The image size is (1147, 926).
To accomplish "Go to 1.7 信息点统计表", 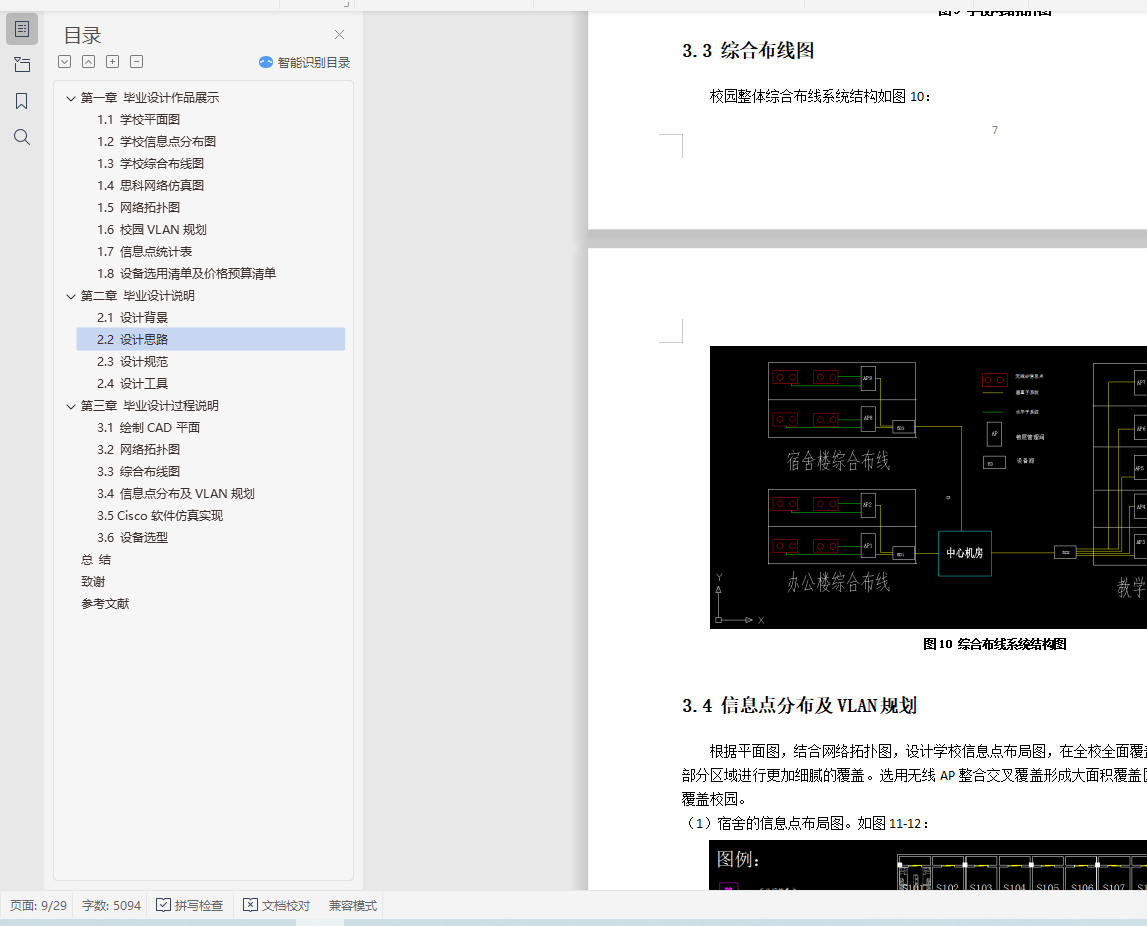I will (x=145, y=252).
